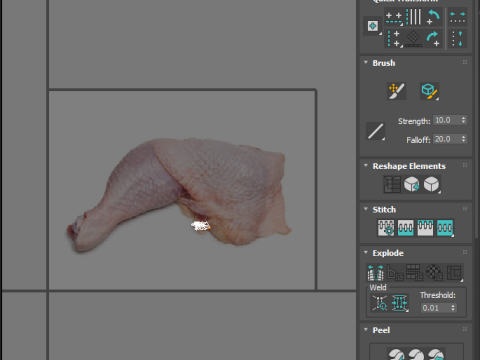Adjust the Strength spinner arrows

coord(464,120)
